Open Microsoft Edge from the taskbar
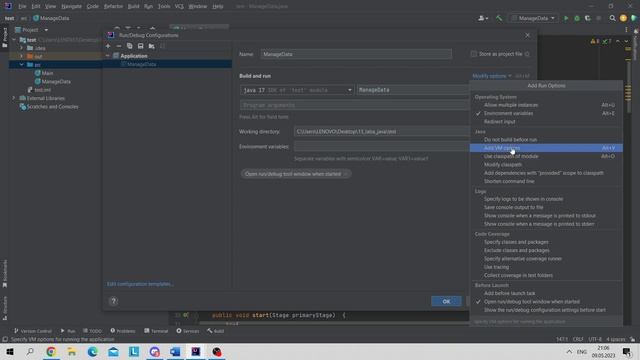The height and width of the screenshot is (360, 640). tap(93, 352)
